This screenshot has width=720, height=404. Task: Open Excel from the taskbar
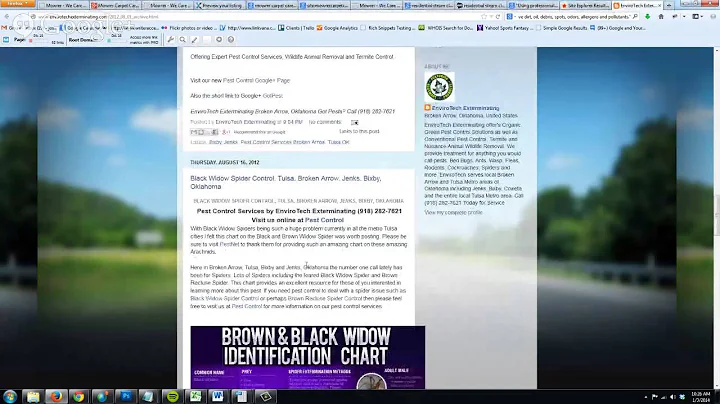[x=196, y=397]
